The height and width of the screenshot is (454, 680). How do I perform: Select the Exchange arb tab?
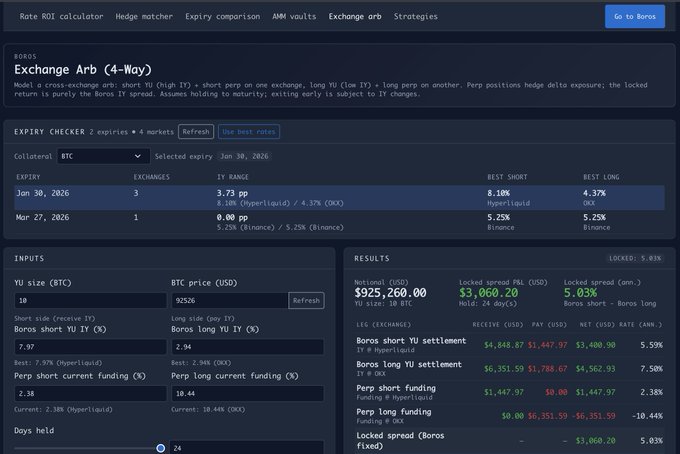(x=355, y=17)
